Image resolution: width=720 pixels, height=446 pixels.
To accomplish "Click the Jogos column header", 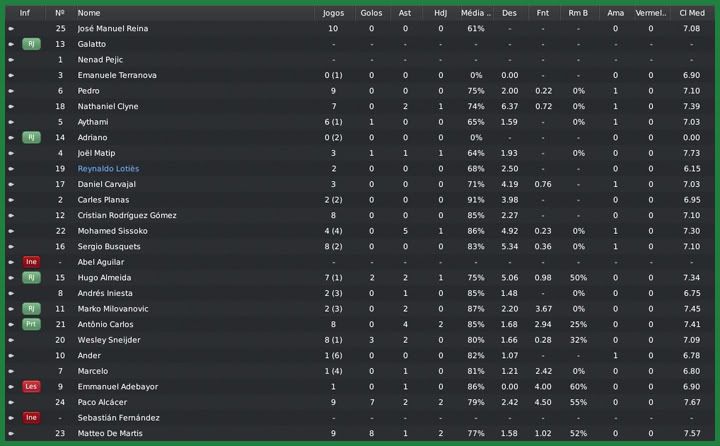I will pyautogui.click(x=333, y=13).
